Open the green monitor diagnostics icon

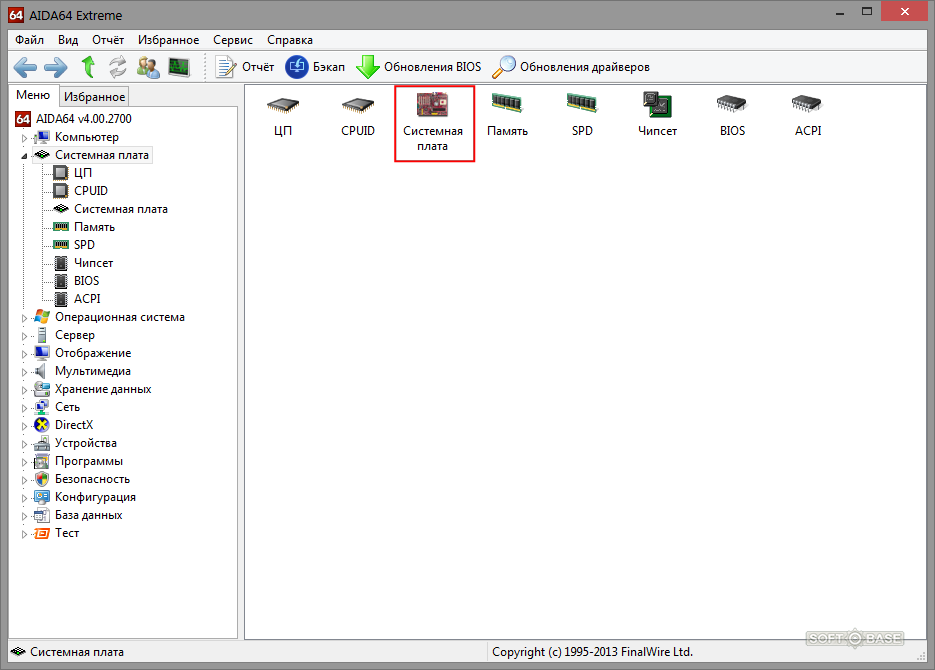click(x=179, y=67)
